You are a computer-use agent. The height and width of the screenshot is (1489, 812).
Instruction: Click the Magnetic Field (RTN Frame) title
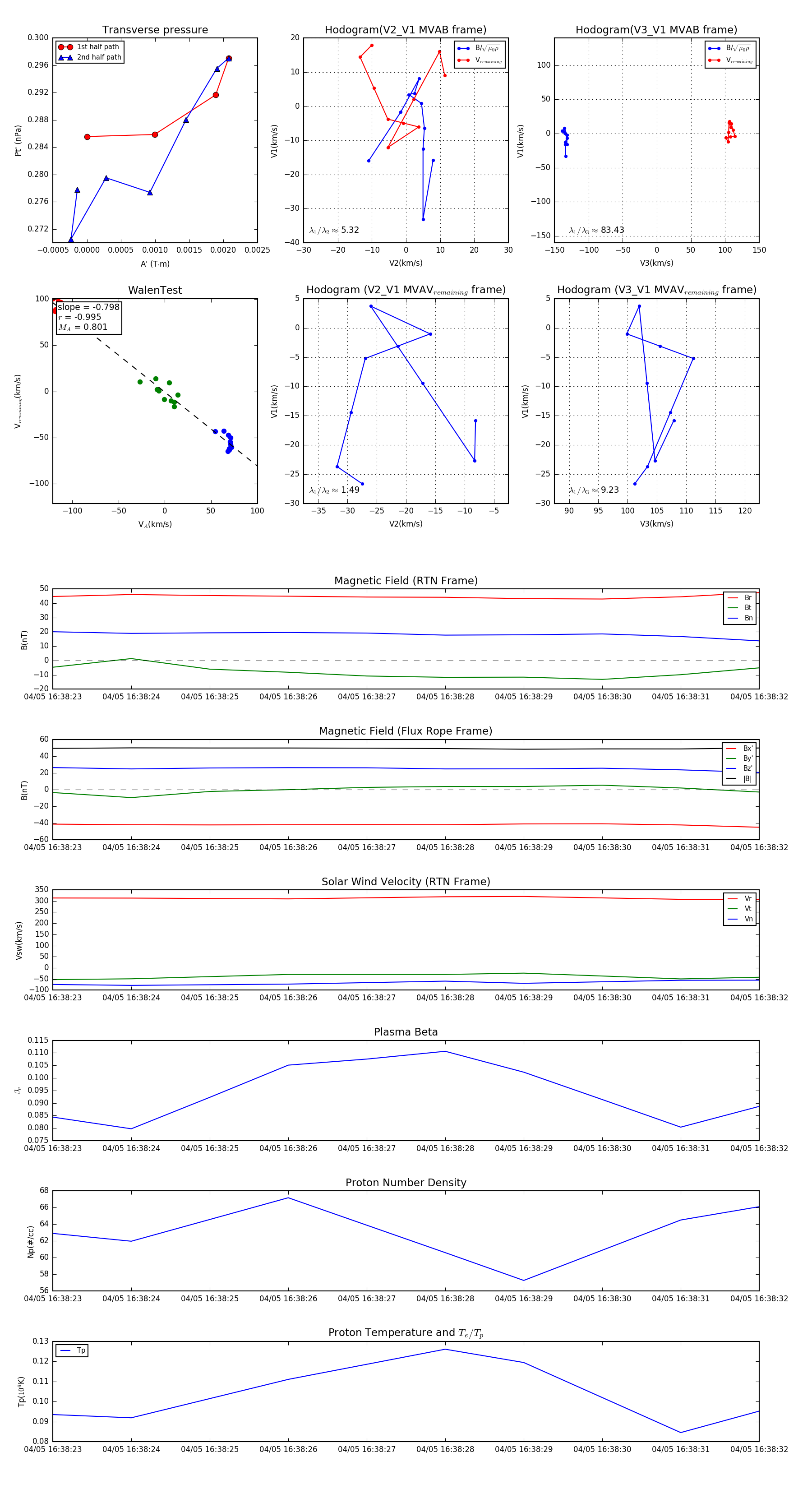point(406,581)
